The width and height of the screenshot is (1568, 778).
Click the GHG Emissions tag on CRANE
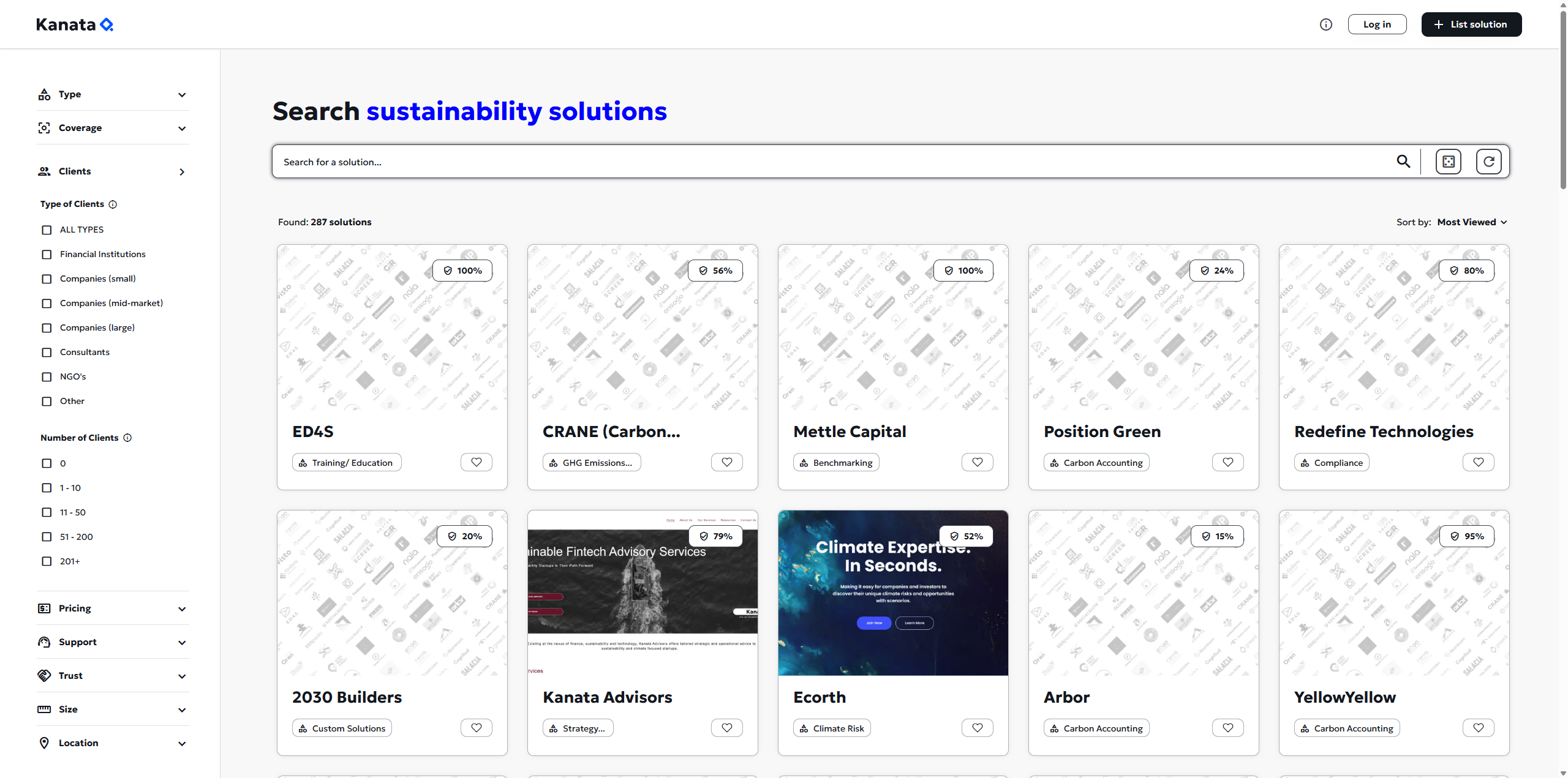coord(592,463)
